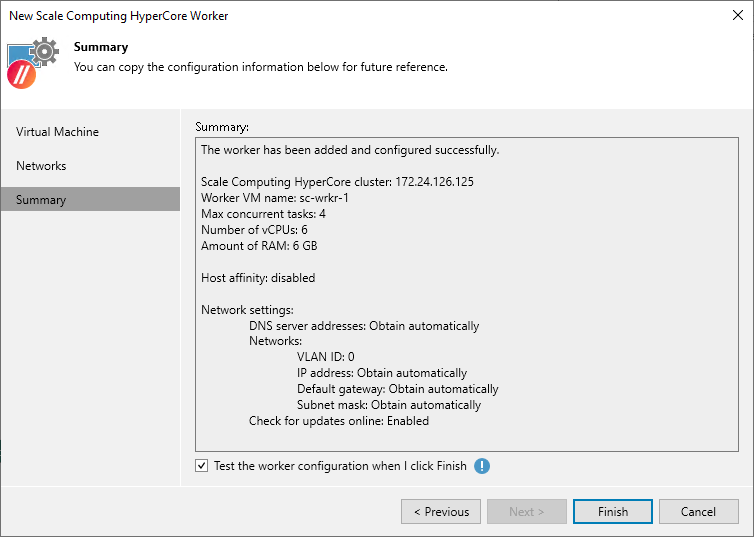Click the Check for updates online line
Image resolution: width=754 pixels, height=537 pixels.
[338, 421]
